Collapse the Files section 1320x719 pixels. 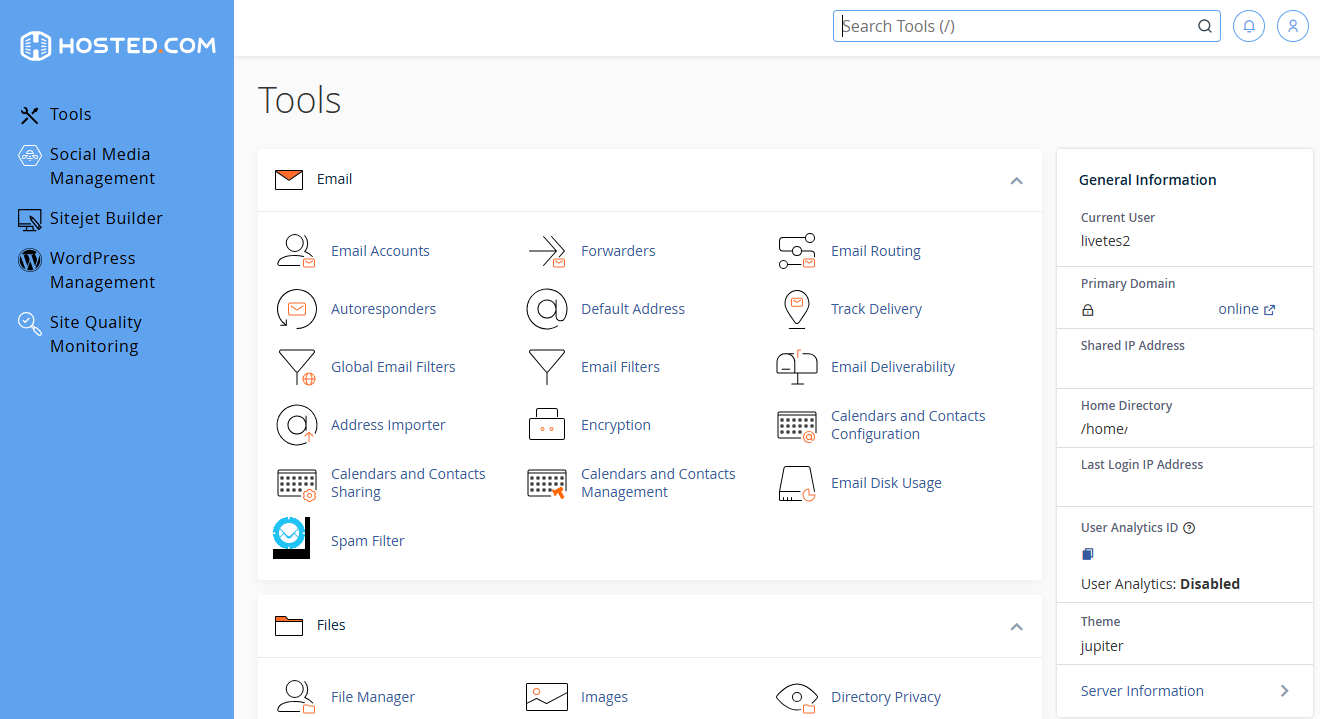1016,627
